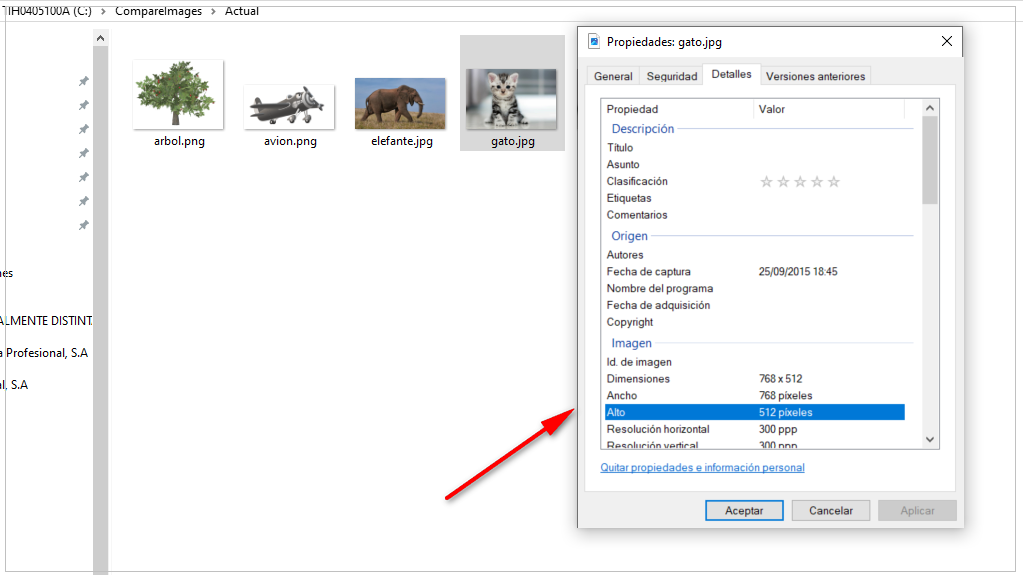
Task: Open the Versiones anteriores tab
Action: point(816,76)
